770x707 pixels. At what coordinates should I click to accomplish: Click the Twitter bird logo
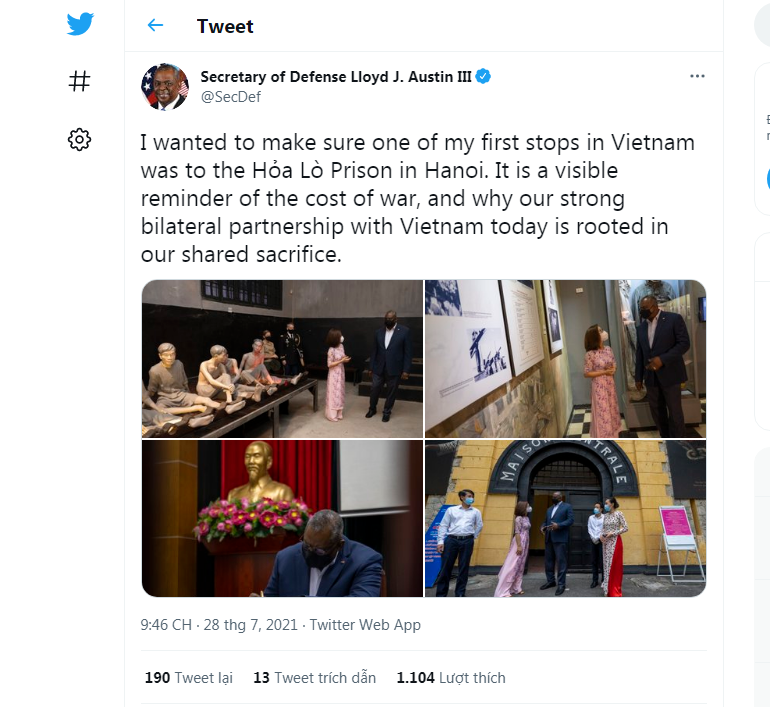click(80, 24)
